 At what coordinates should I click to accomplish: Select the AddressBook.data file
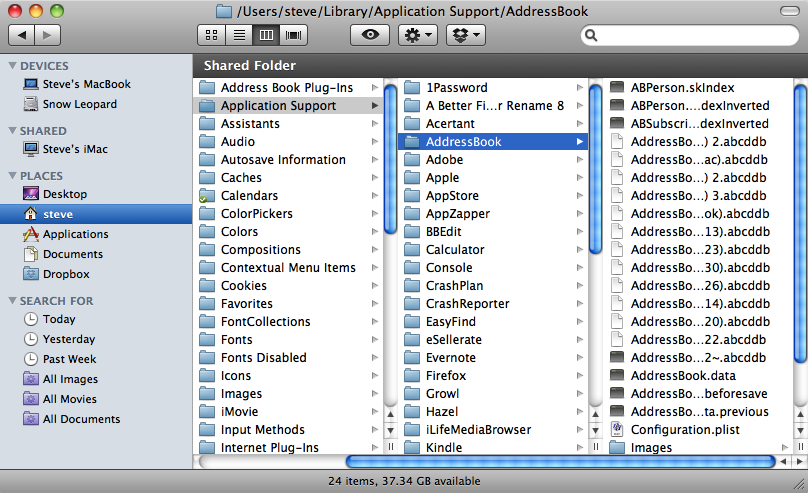tap(698, 376)
